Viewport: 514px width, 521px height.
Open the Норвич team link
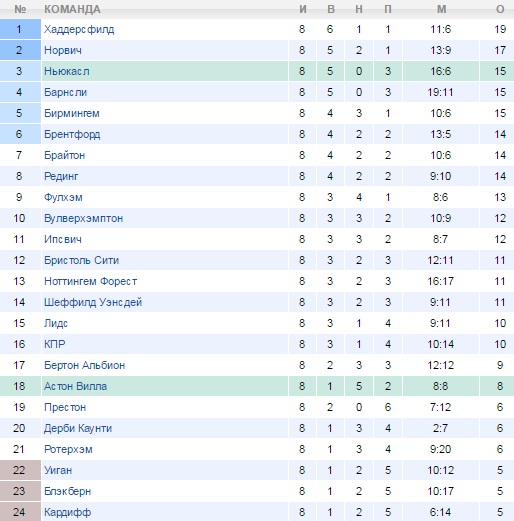click(63, 50)
